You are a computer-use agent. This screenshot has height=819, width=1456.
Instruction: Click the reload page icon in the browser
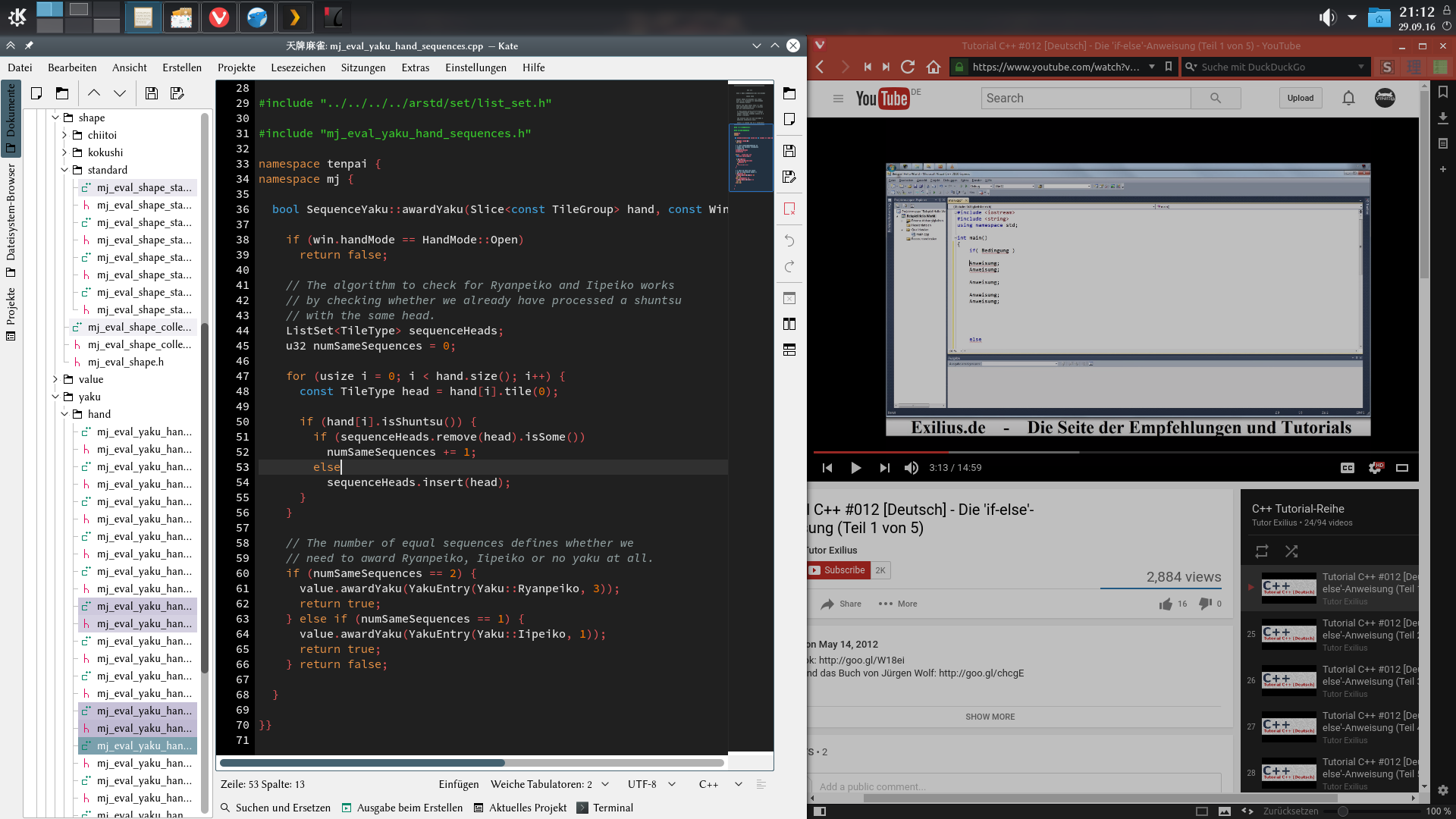pos(908,67)
